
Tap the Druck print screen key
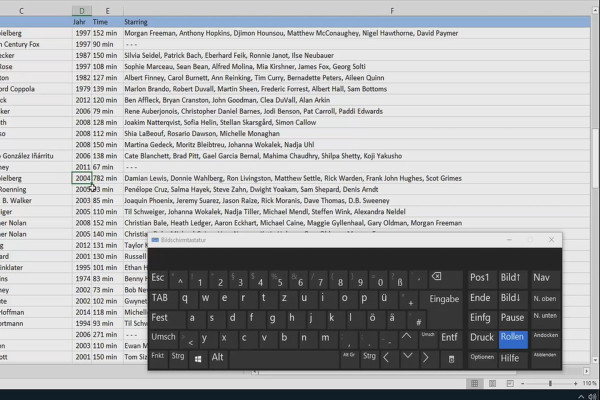point(482,339)
